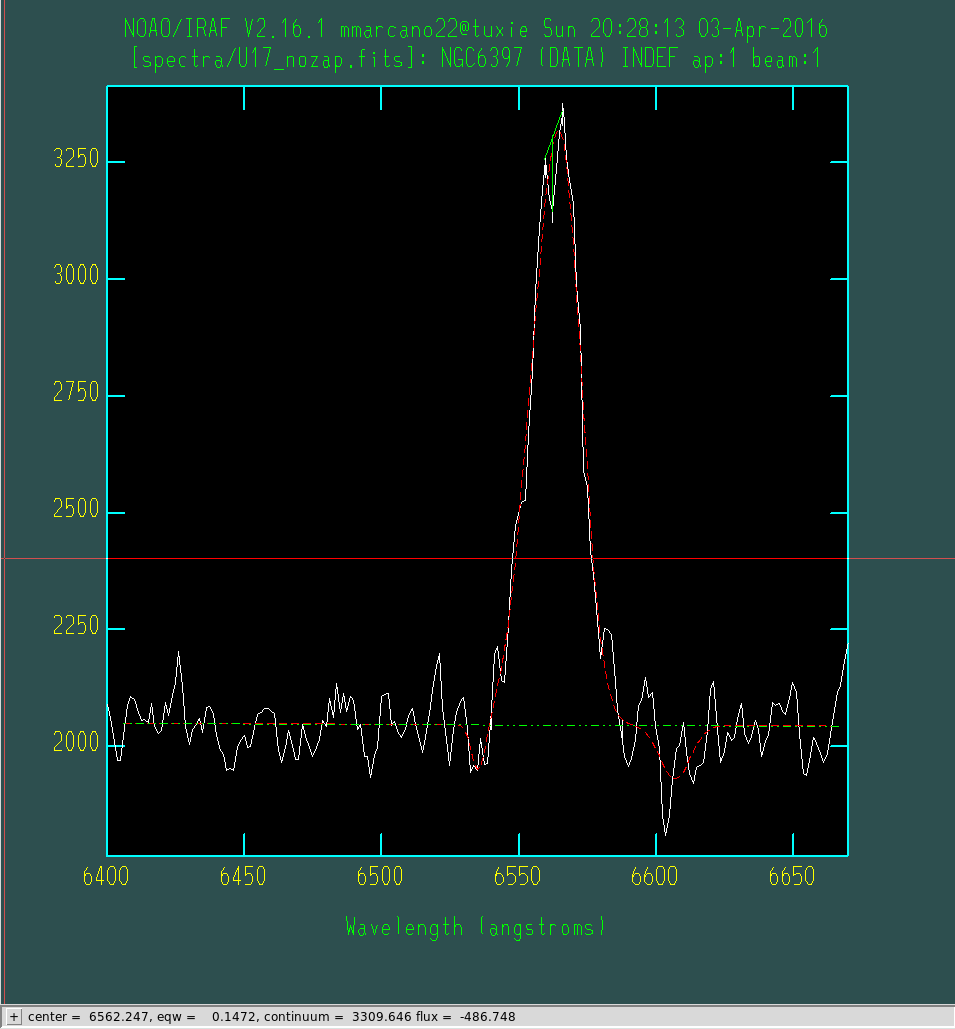This screenshot has height=1029, width=955.
Task: Click the small absorption dip near 6535 angstroms
Action: click(x=474, y=769)
